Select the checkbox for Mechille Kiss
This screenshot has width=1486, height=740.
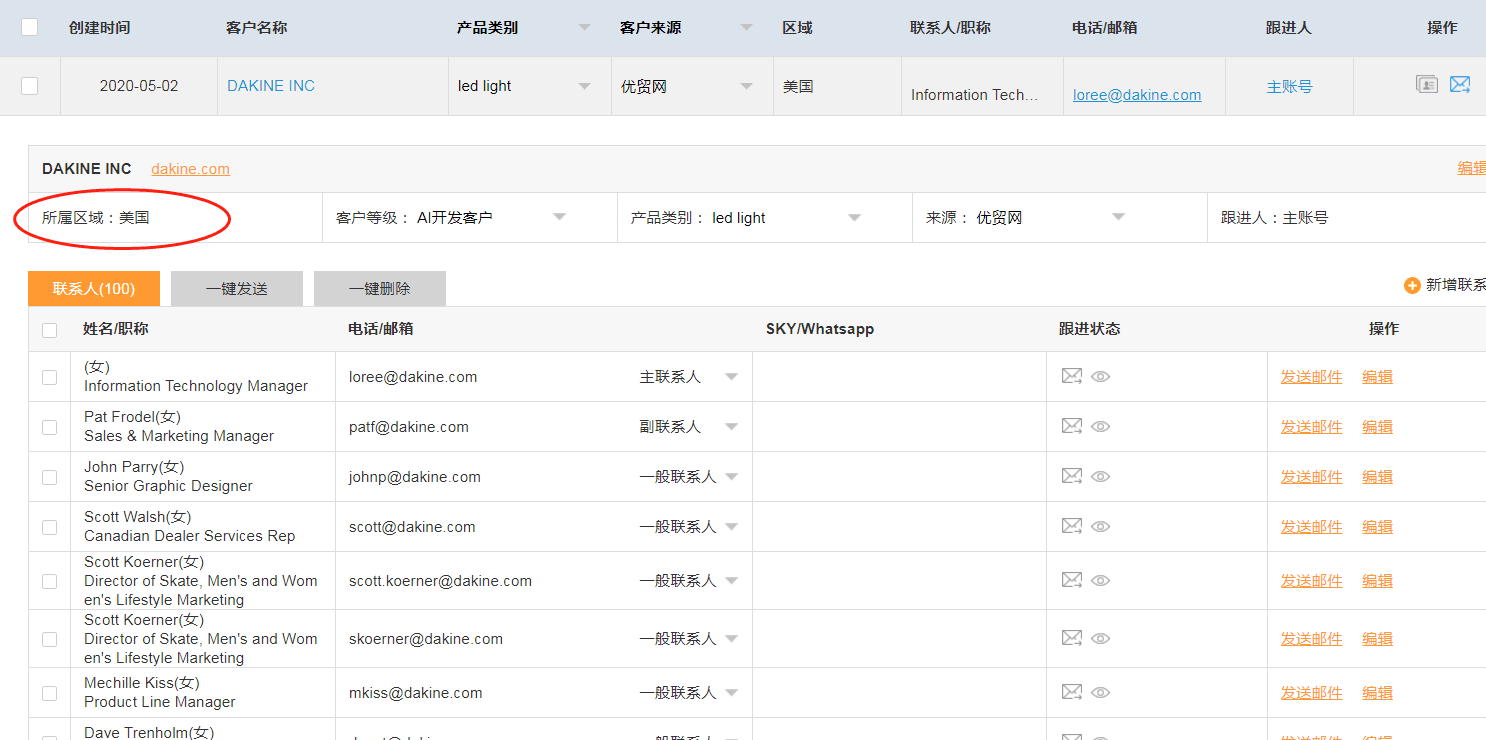[50, 693]
